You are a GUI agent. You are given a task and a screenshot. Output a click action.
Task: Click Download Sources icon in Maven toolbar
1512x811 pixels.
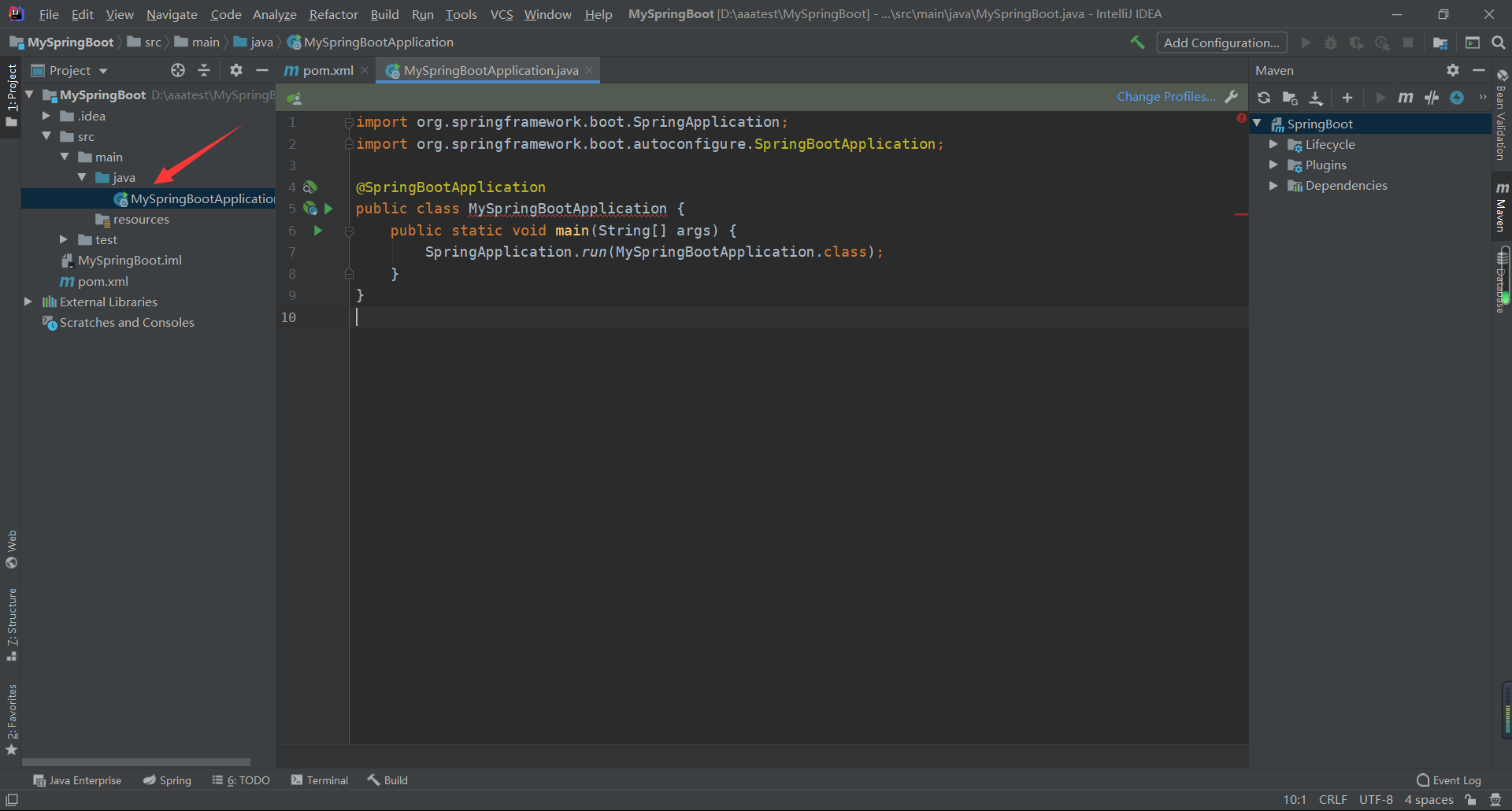[x=1316, y=98]
